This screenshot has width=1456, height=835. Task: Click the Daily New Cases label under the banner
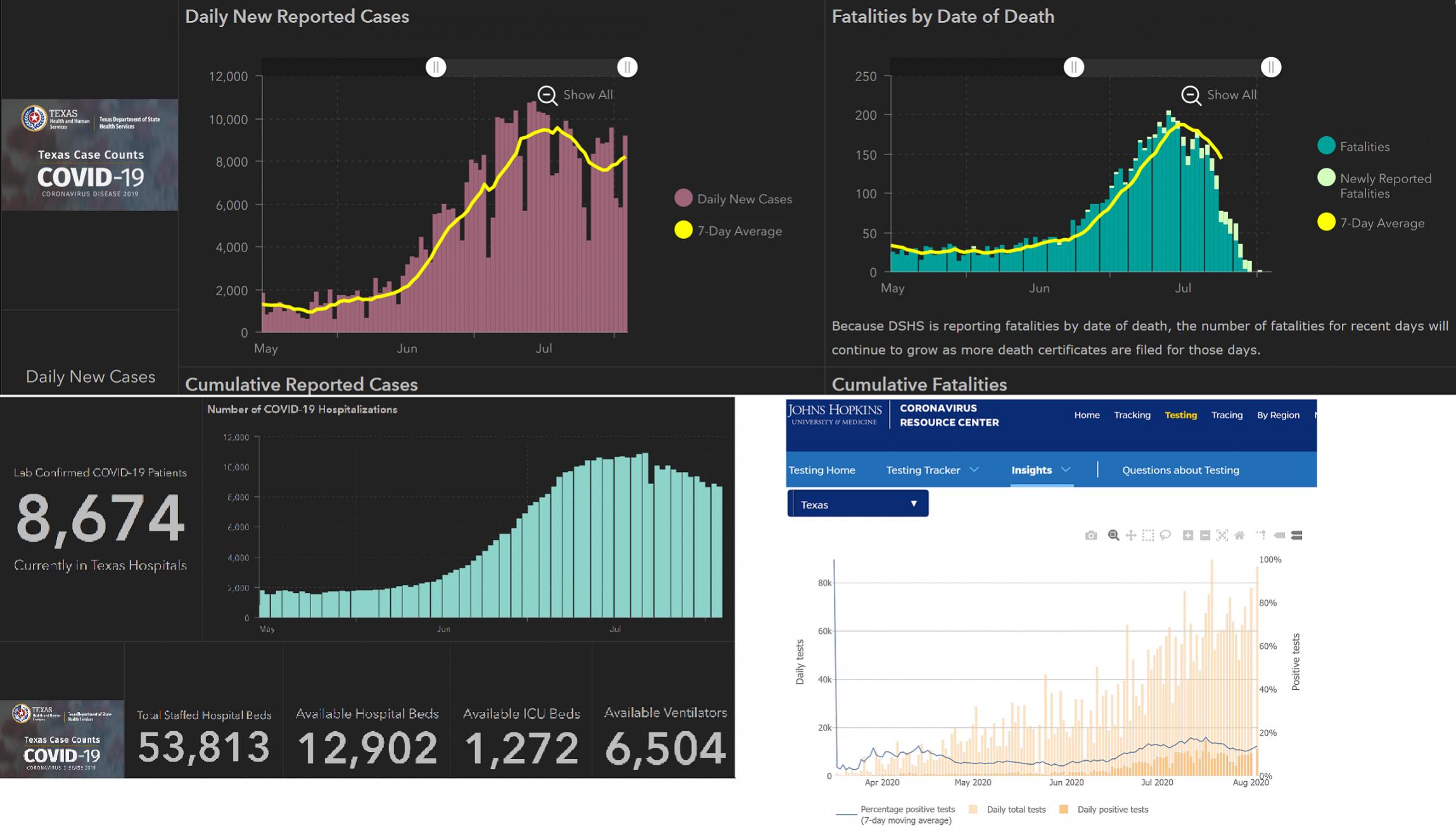(x=91, y=376)
